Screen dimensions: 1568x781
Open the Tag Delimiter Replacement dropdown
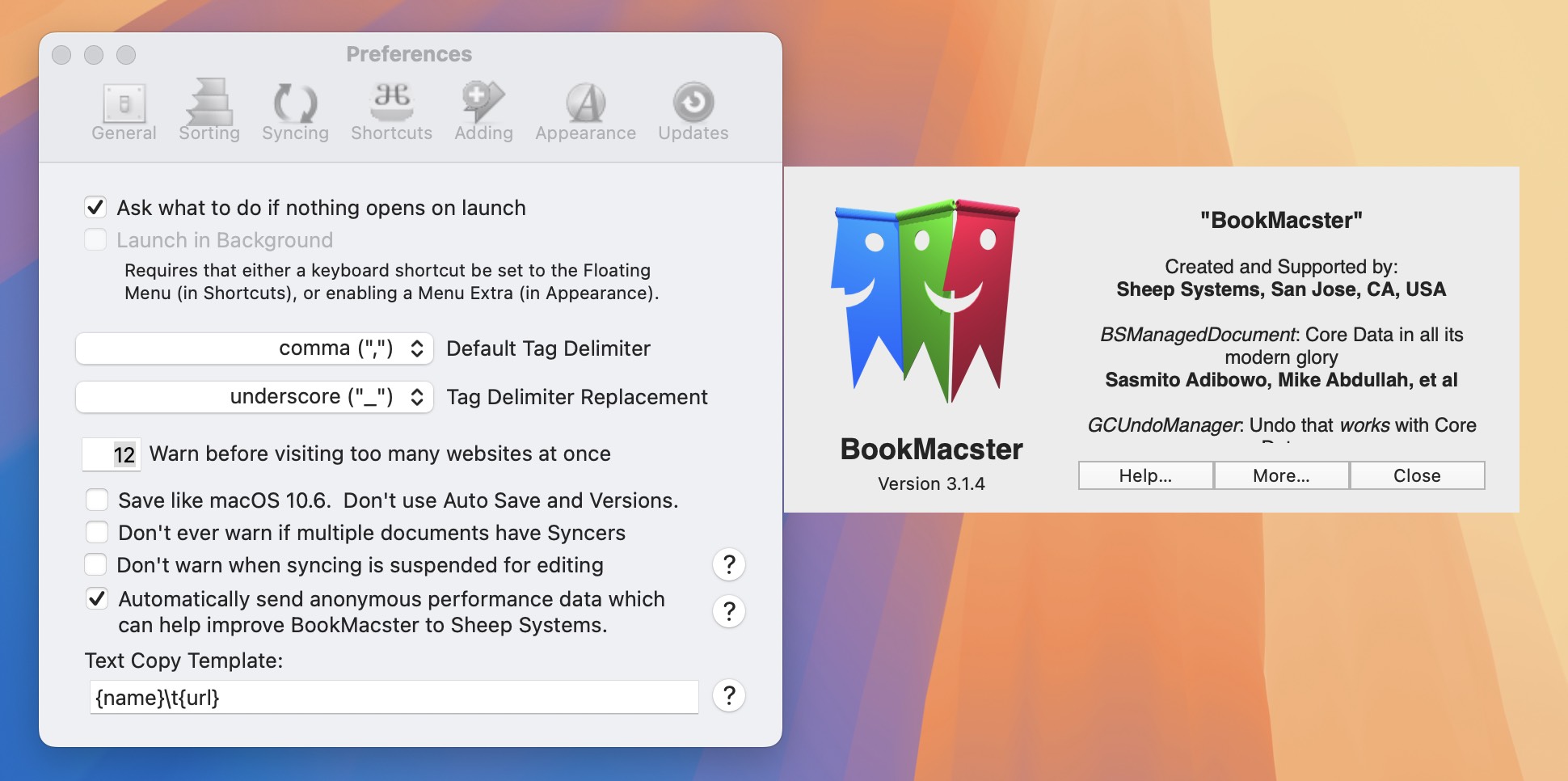(255, 397)
